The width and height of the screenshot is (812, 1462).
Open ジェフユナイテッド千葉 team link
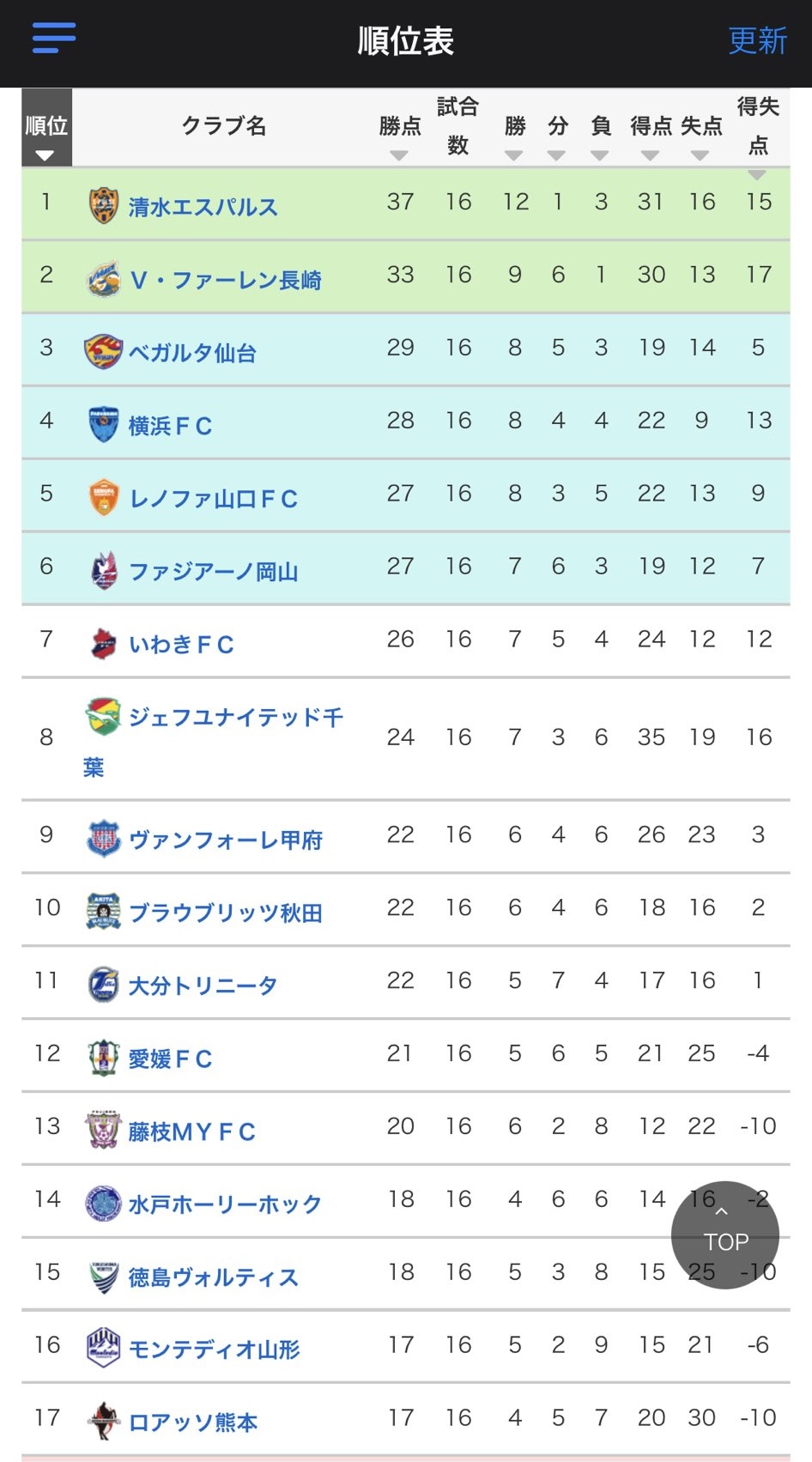[236, 718]
